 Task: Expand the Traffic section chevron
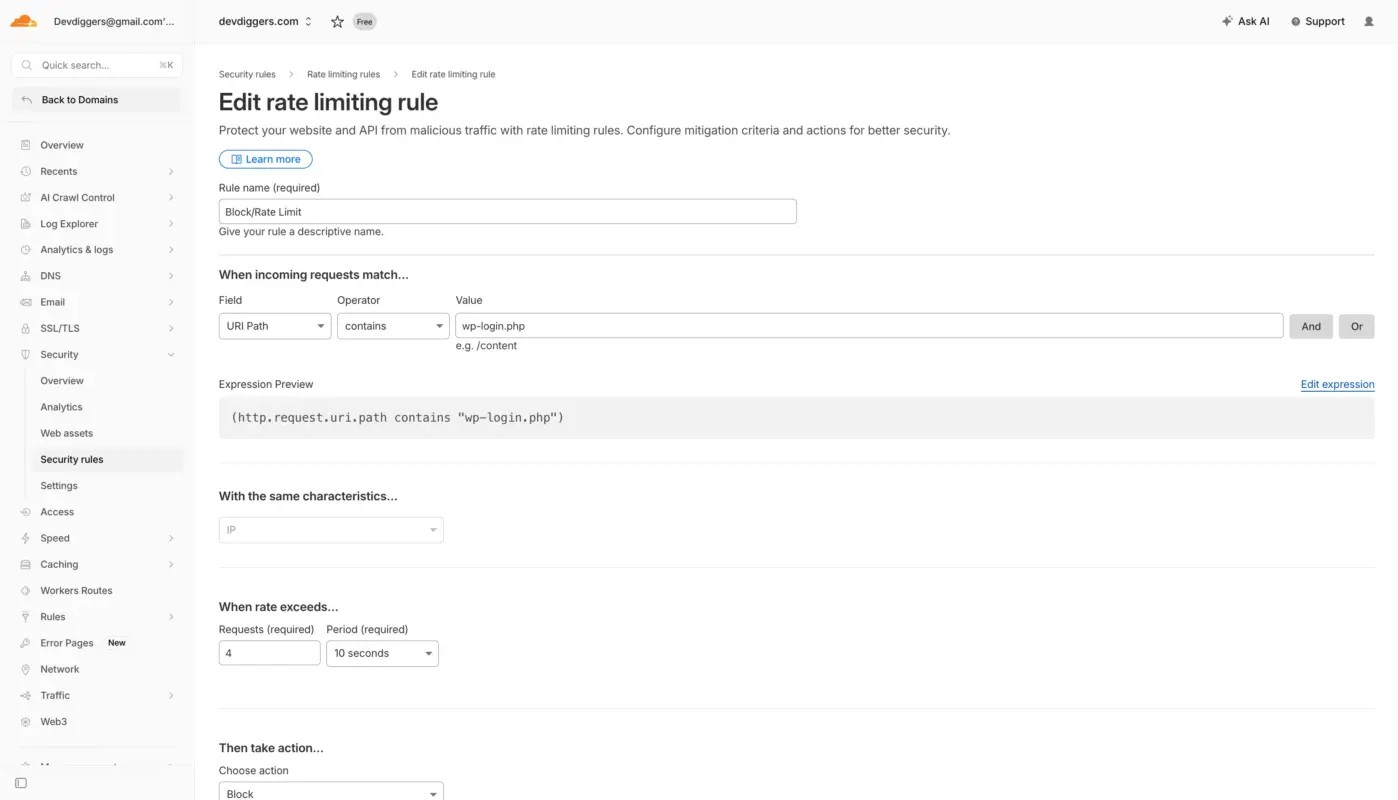tap(171, 695)
